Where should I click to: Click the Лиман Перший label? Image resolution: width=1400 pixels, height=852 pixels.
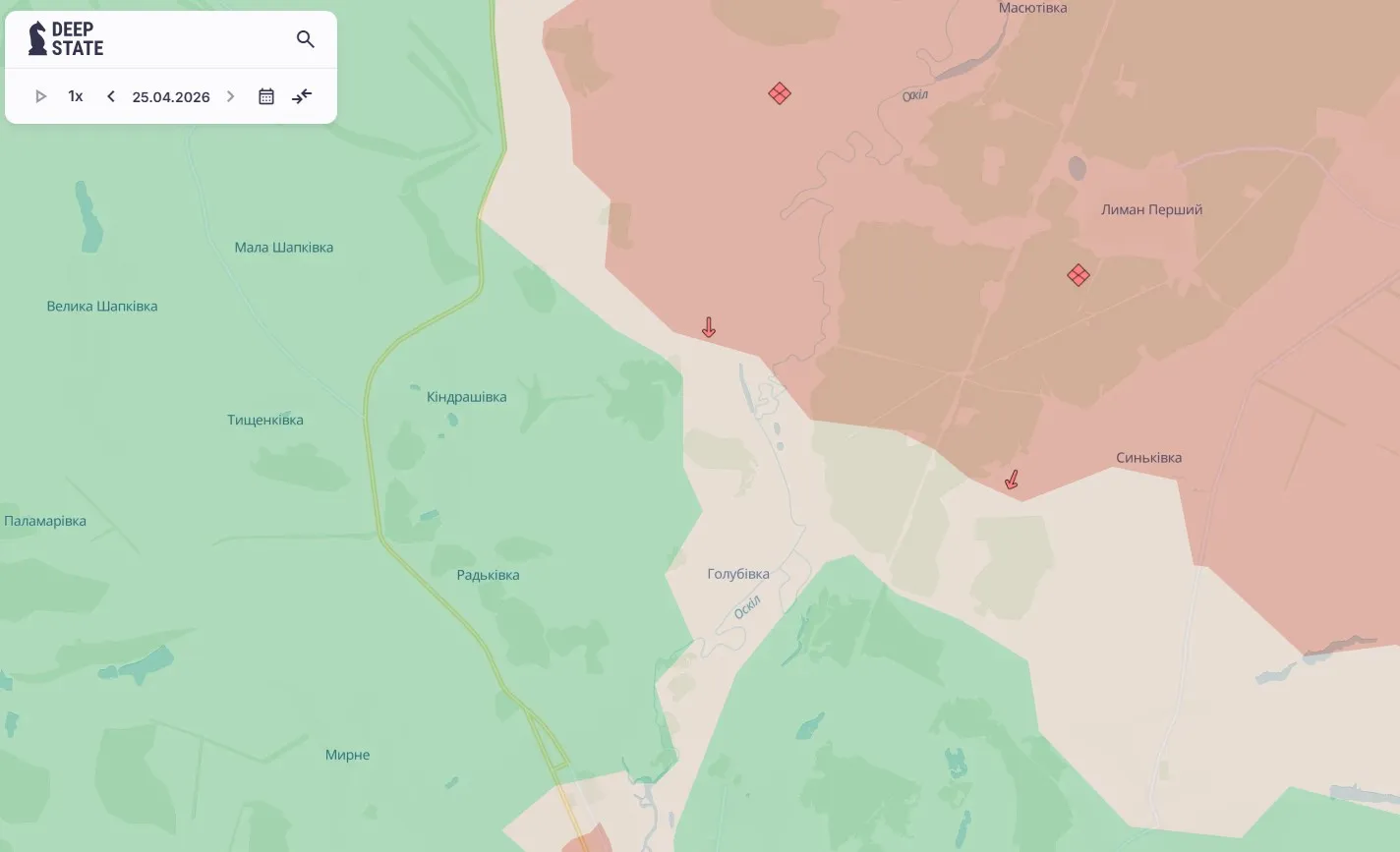1151,209
